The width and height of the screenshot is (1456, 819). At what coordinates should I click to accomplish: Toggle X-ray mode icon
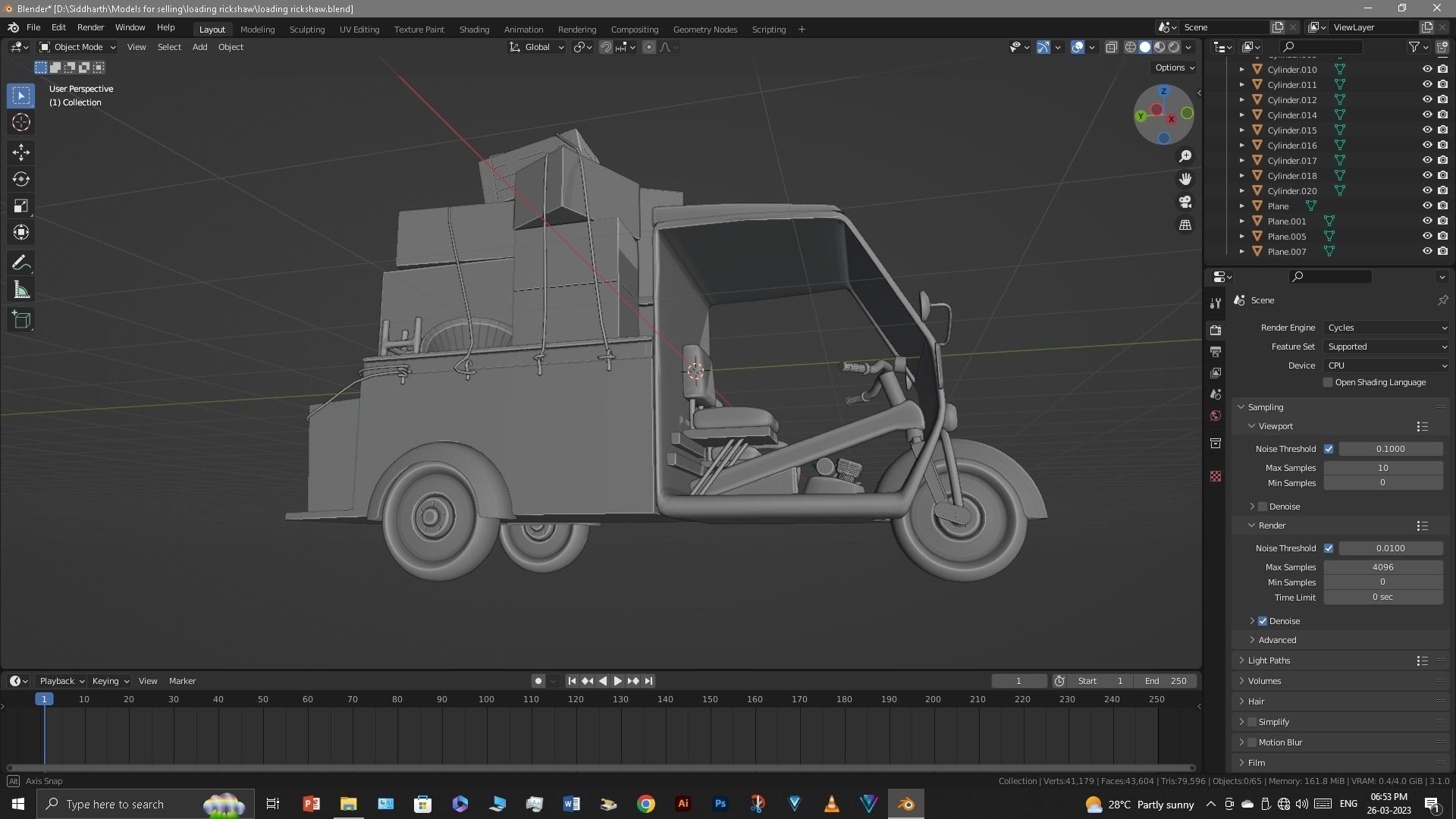pos(1111,47)
